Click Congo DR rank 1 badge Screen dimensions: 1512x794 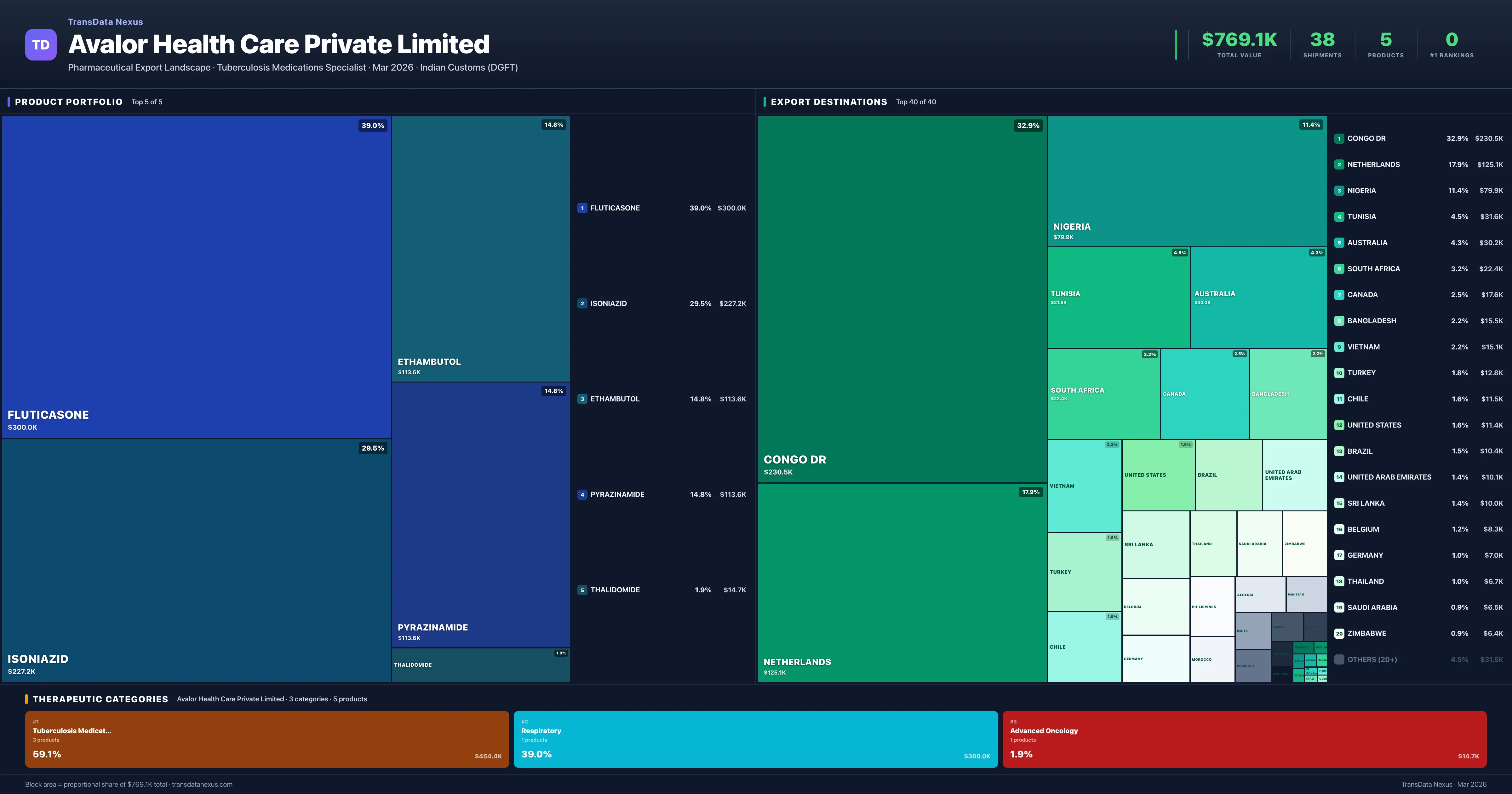[1339, 139]
